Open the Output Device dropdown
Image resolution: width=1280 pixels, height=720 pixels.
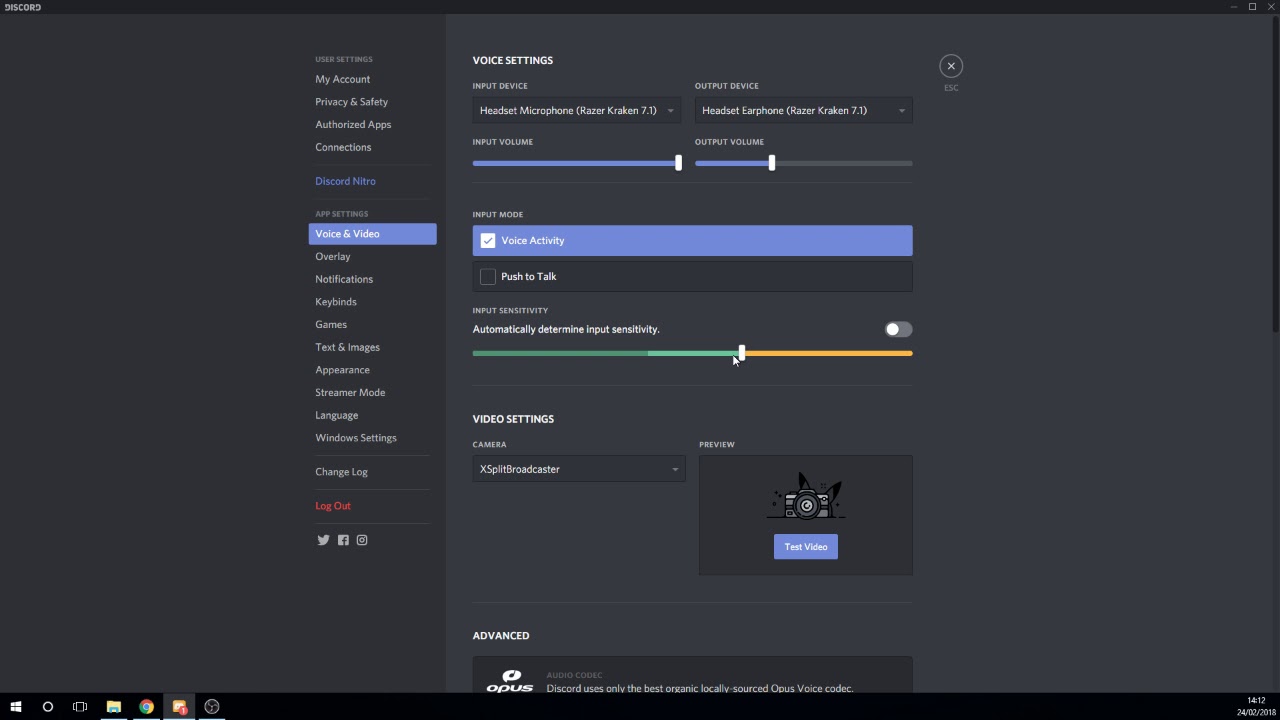pyautogui.click(x=803, y=111)
